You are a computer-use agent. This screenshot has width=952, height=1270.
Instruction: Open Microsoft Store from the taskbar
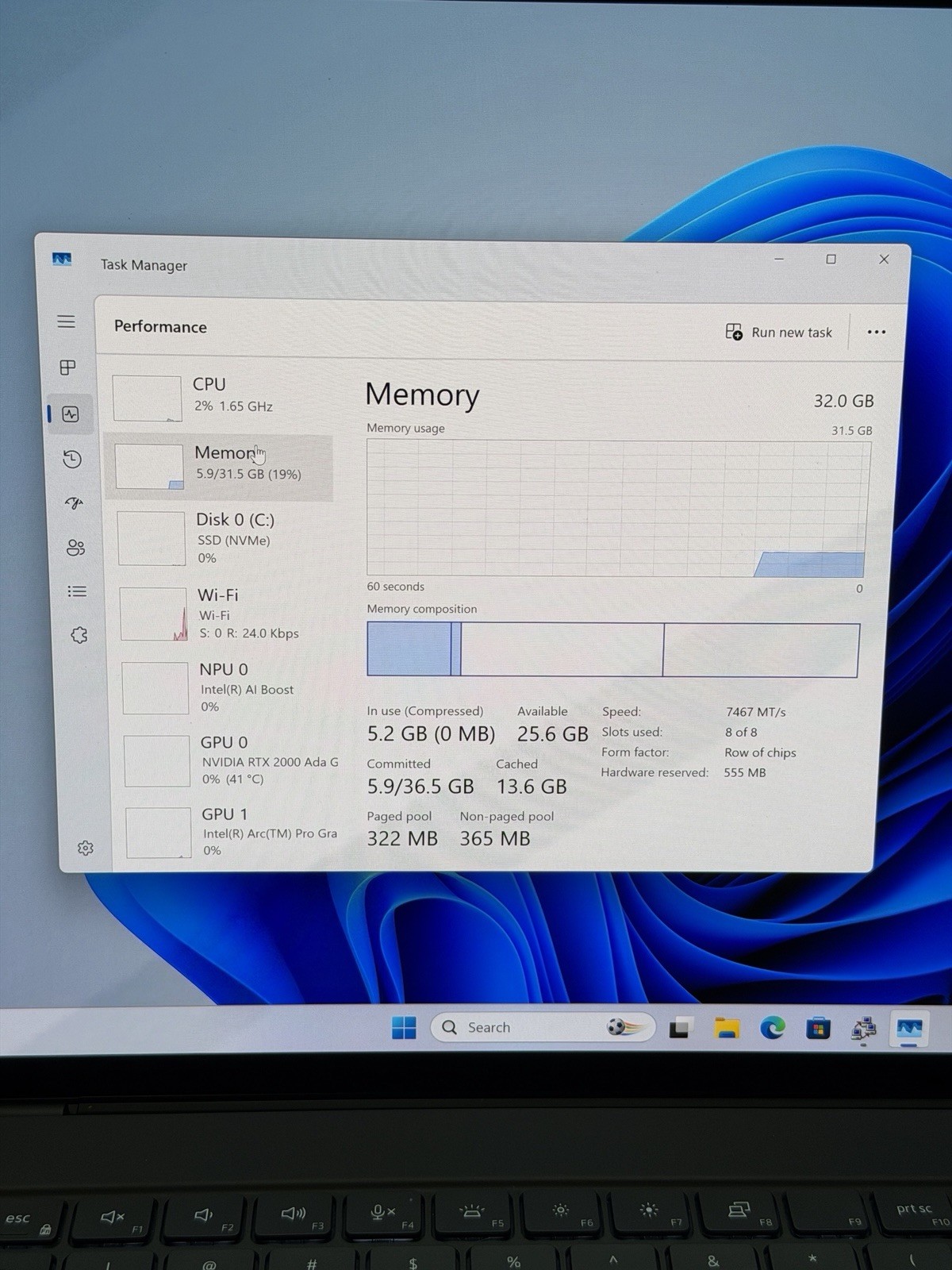point(818,1029)
